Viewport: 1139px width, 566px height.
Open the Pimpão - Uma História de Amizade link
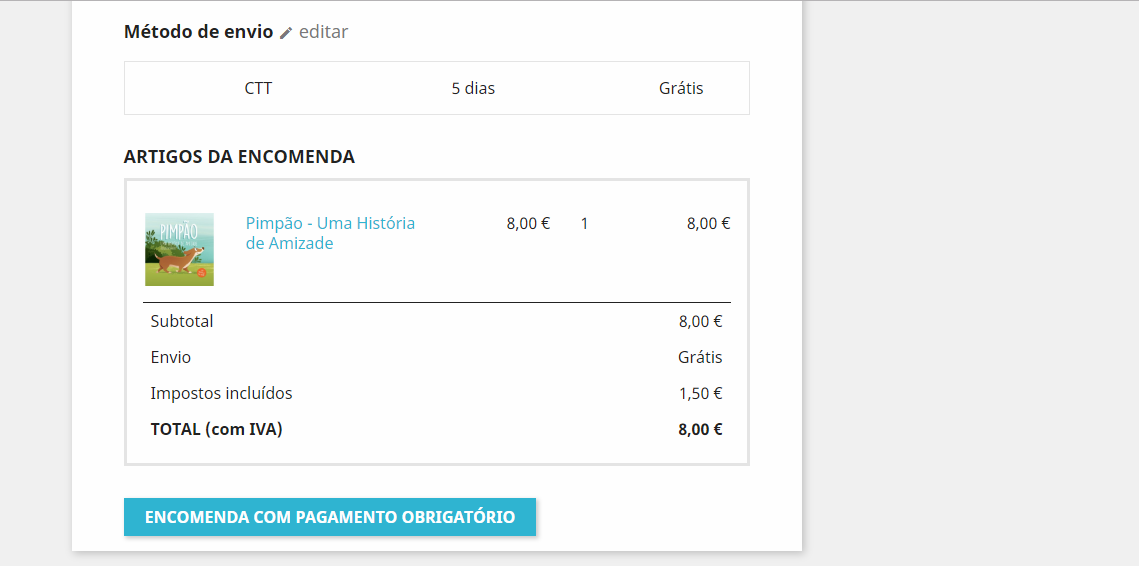[331, 233]
